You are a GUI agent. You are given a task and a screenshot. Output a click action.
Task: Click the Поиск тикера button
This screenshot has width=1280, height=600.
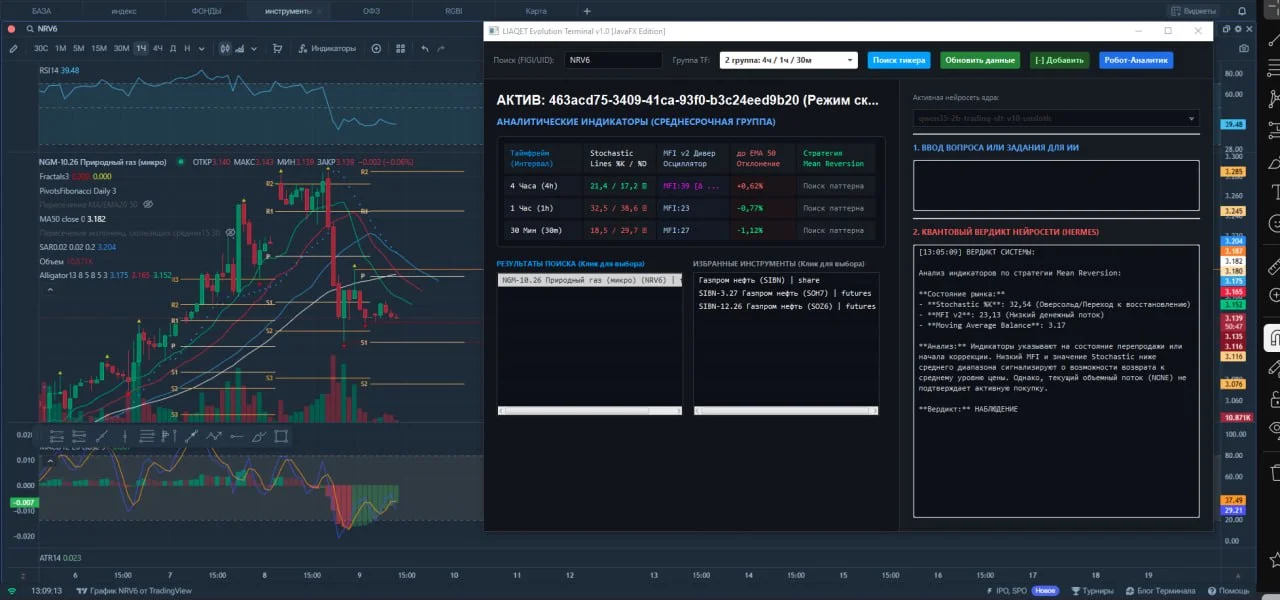tap(899, 60)
